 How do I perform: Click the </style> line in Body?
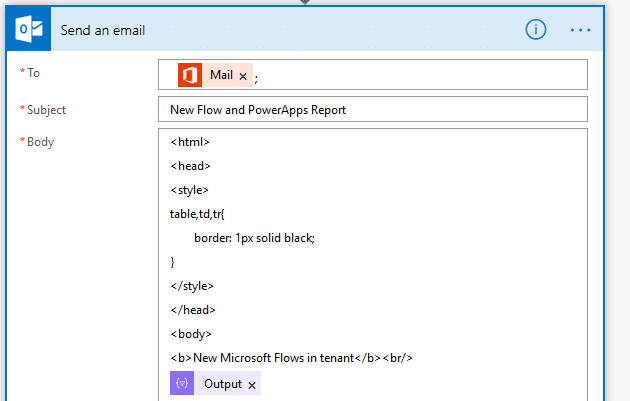point(192,286)
